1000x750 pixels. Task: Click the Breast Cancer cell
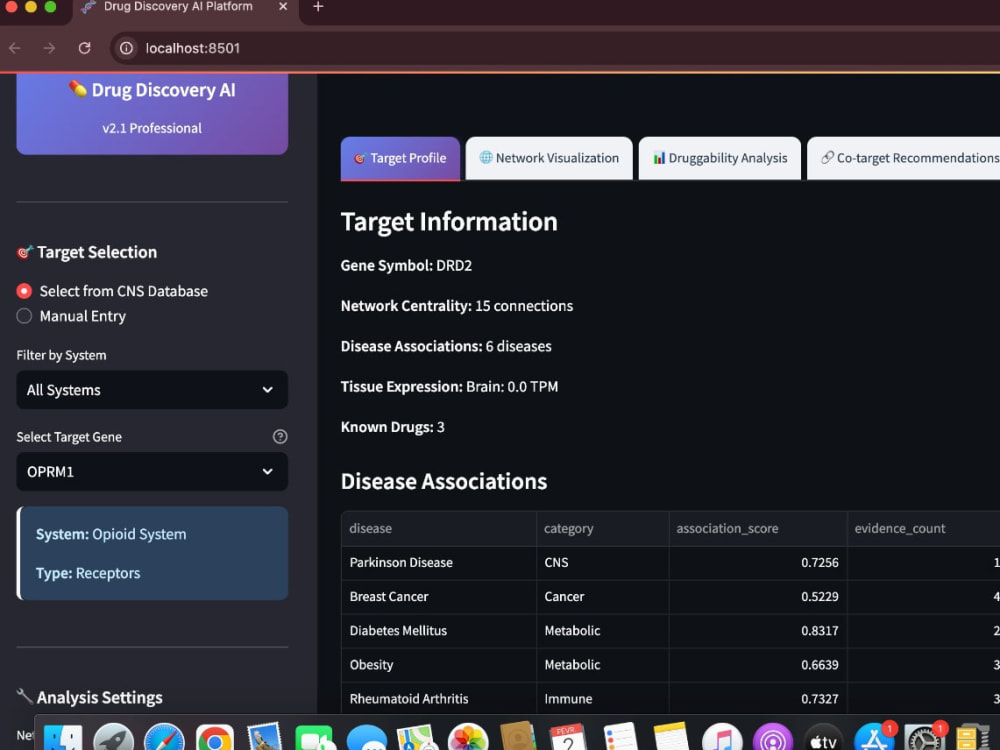click(439, 597)
